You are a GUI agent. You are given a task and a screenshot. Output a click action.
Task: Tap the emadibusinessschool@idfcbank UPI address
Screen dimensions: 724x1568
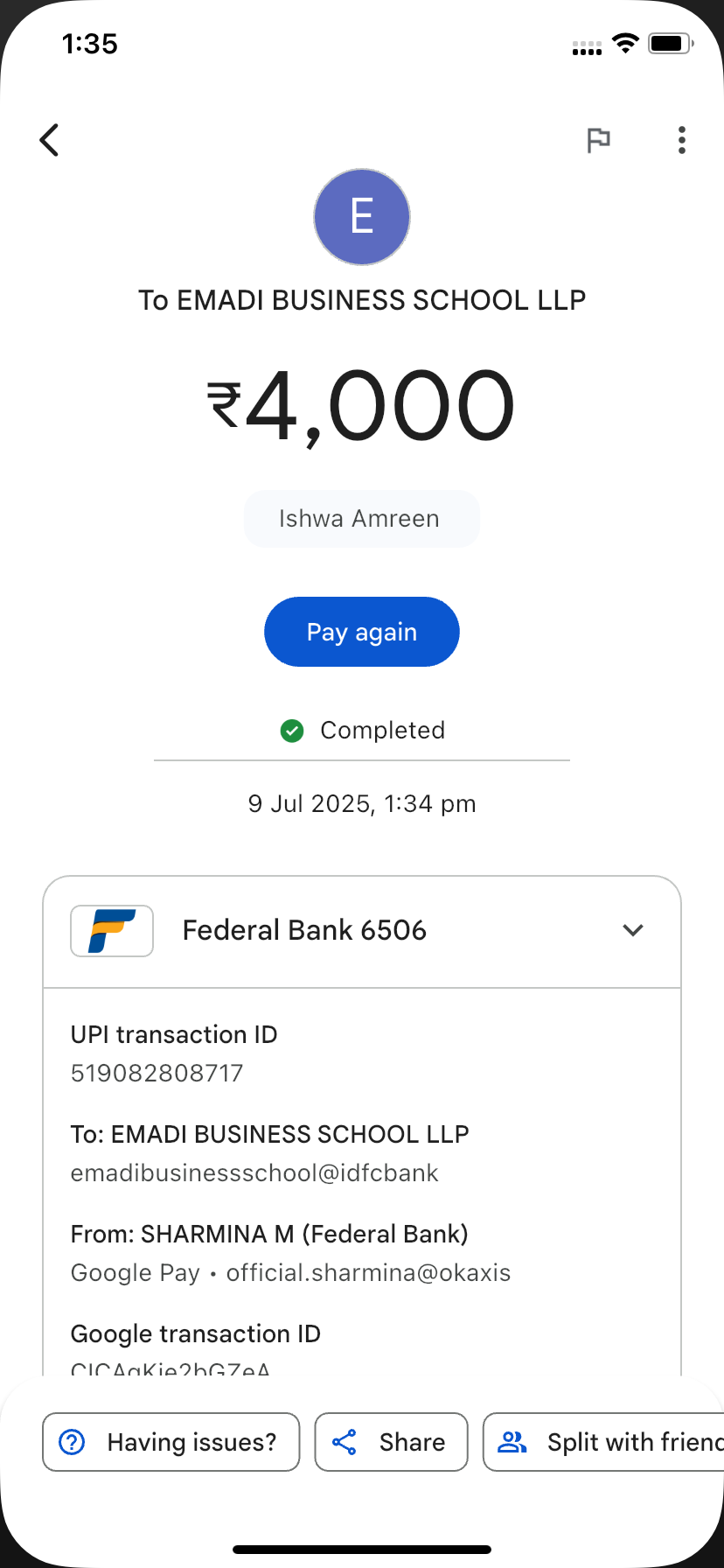pos(254,1173)
